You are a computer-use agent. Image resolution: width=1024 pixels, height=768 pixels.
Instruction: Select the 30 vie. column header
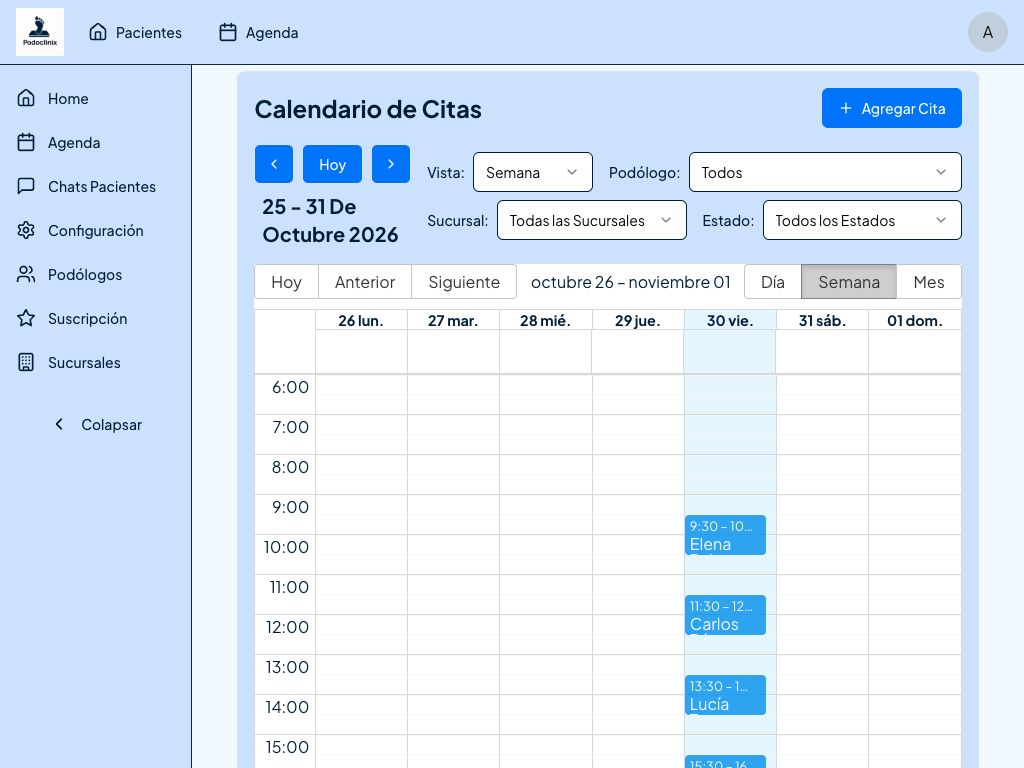(x=730, y=321)
